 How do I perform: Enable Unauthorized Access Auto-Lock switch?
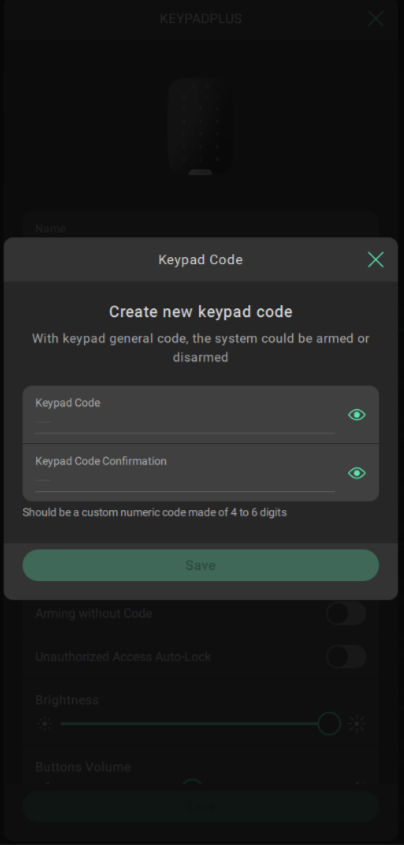(x=346, y=657)
